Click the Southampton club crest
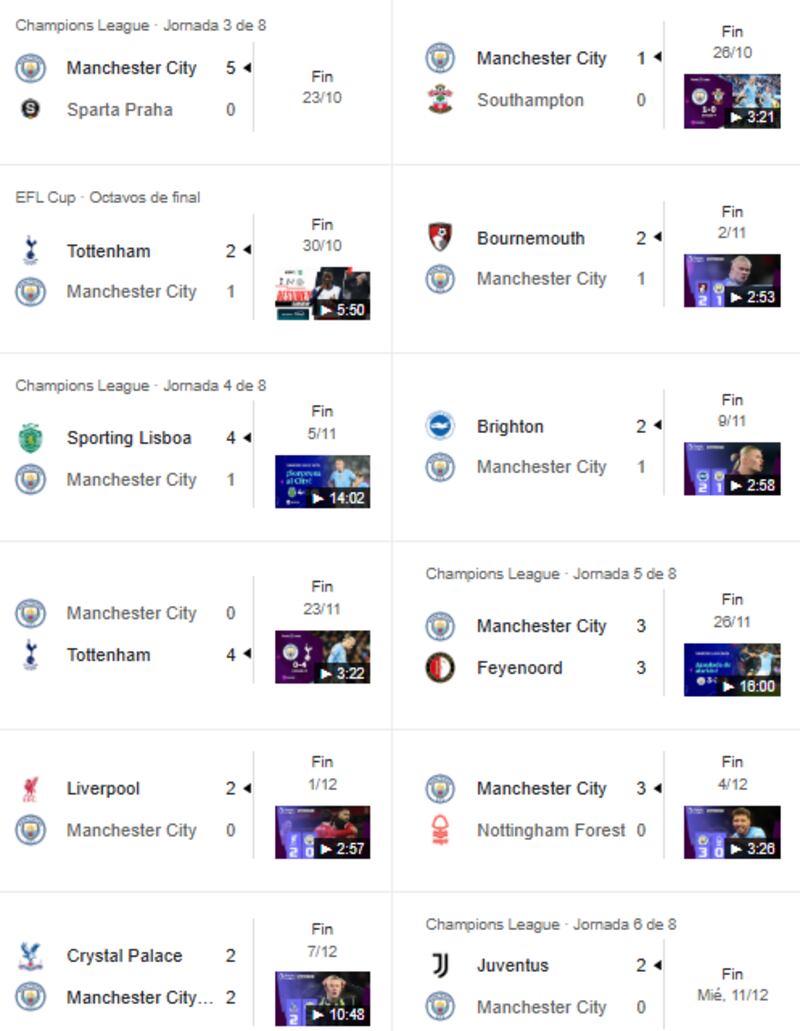Viewport: 800px width, 1031px height. (x=440, y=100)
